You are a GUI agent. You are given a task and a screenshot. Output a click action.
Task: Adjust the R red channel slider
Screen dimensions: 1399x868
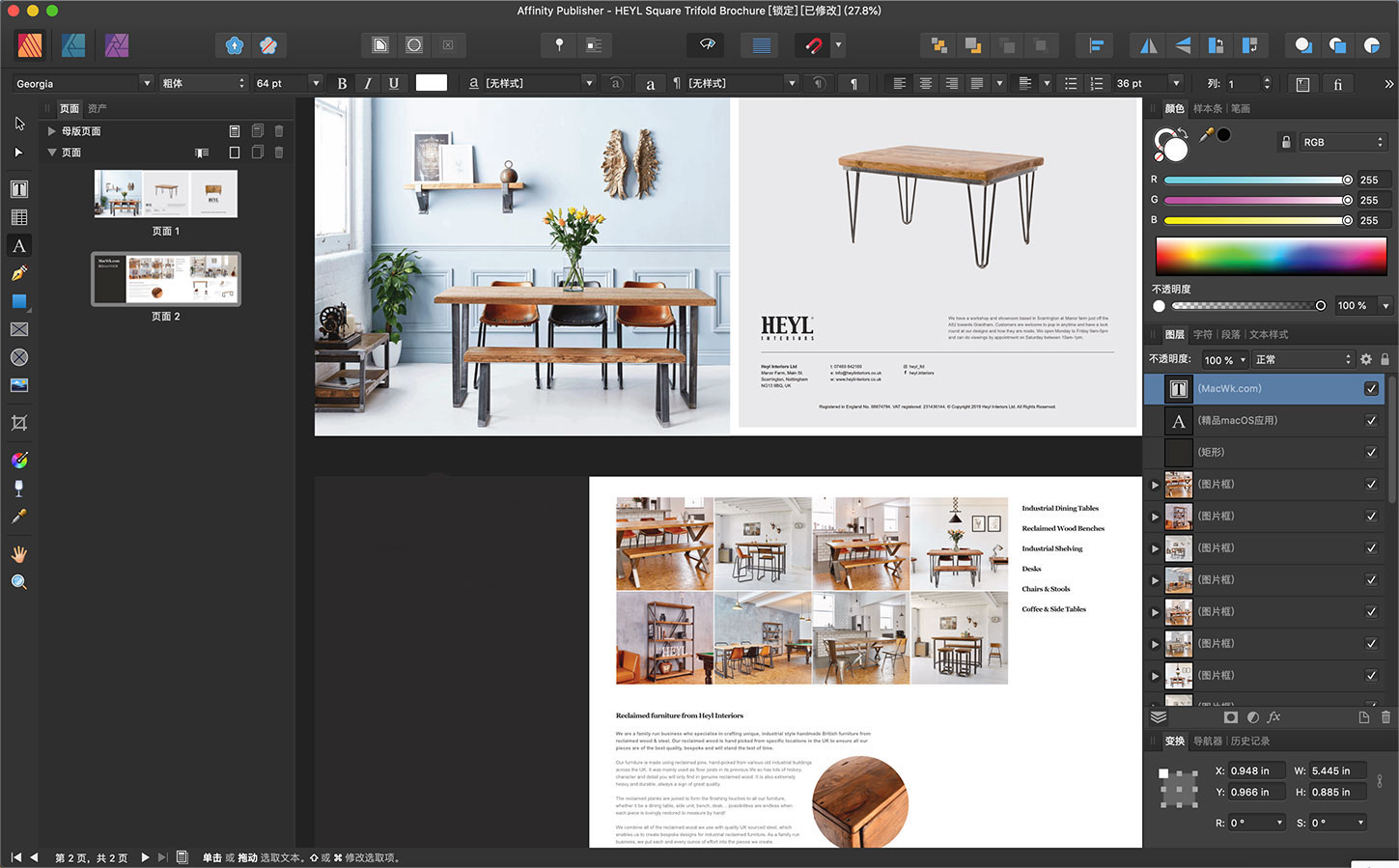click(1257, 180)
